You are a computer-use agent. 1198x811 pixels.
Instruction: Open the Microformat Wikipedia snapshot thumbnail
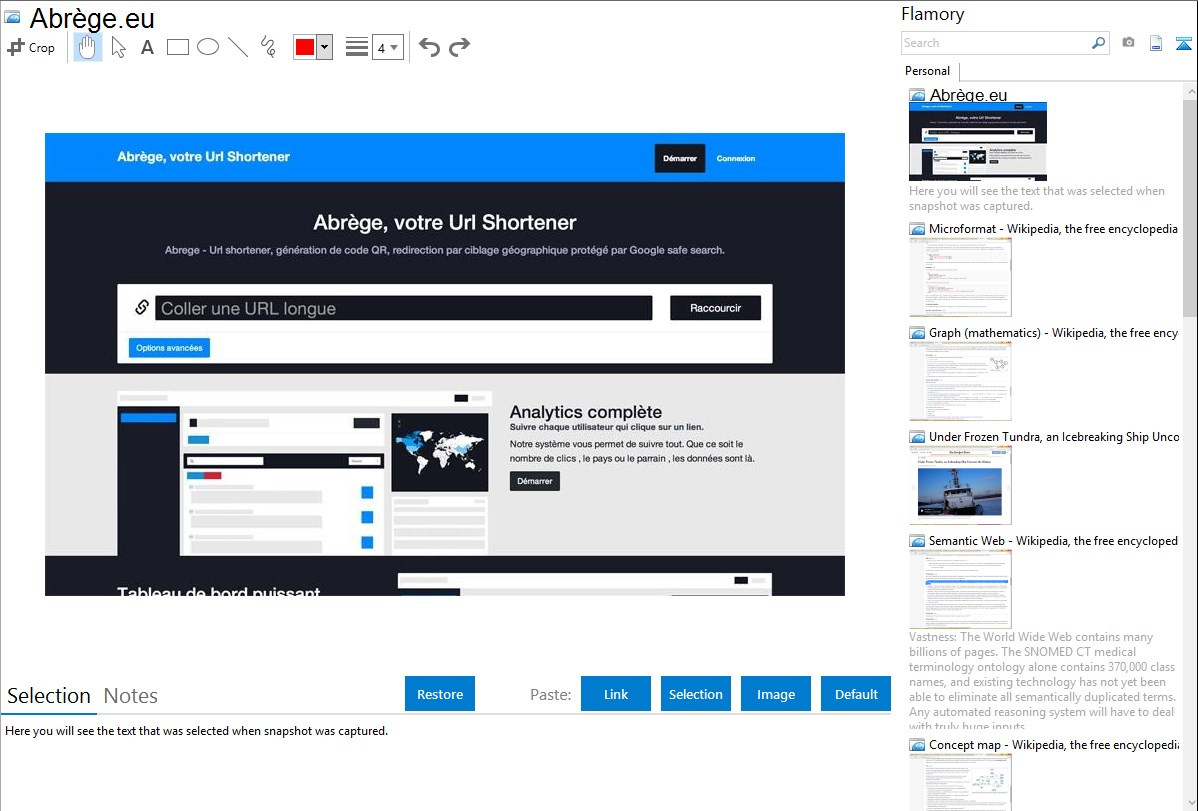(x=960, y=277)
